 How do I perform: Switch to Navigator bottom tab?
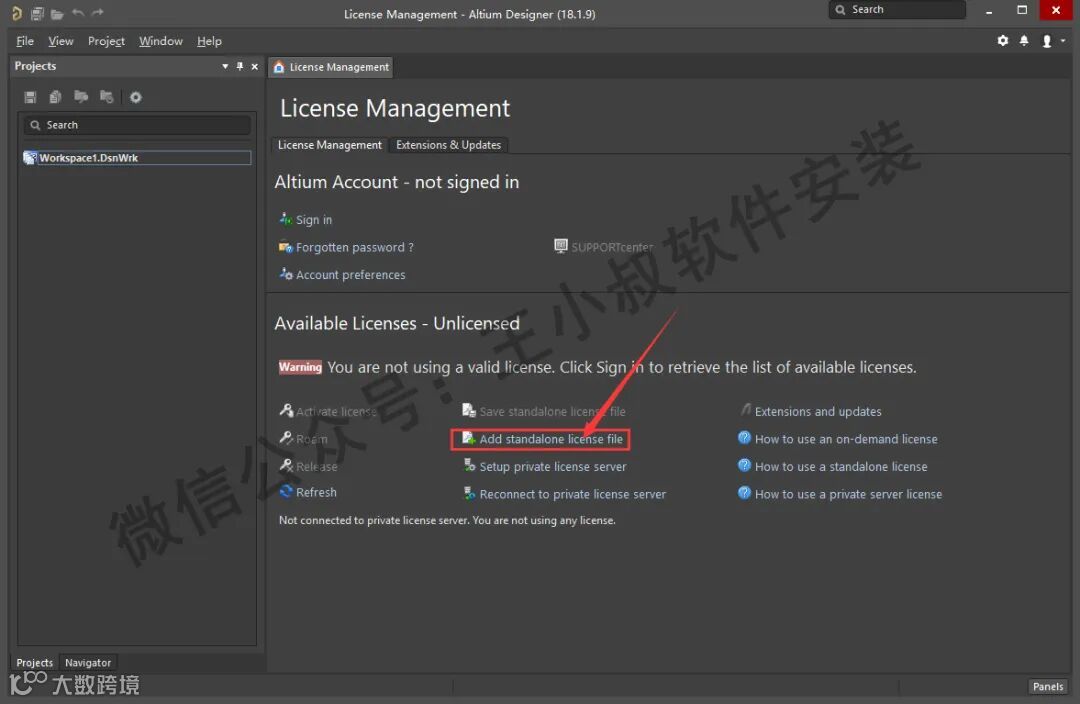coord(87,663)
